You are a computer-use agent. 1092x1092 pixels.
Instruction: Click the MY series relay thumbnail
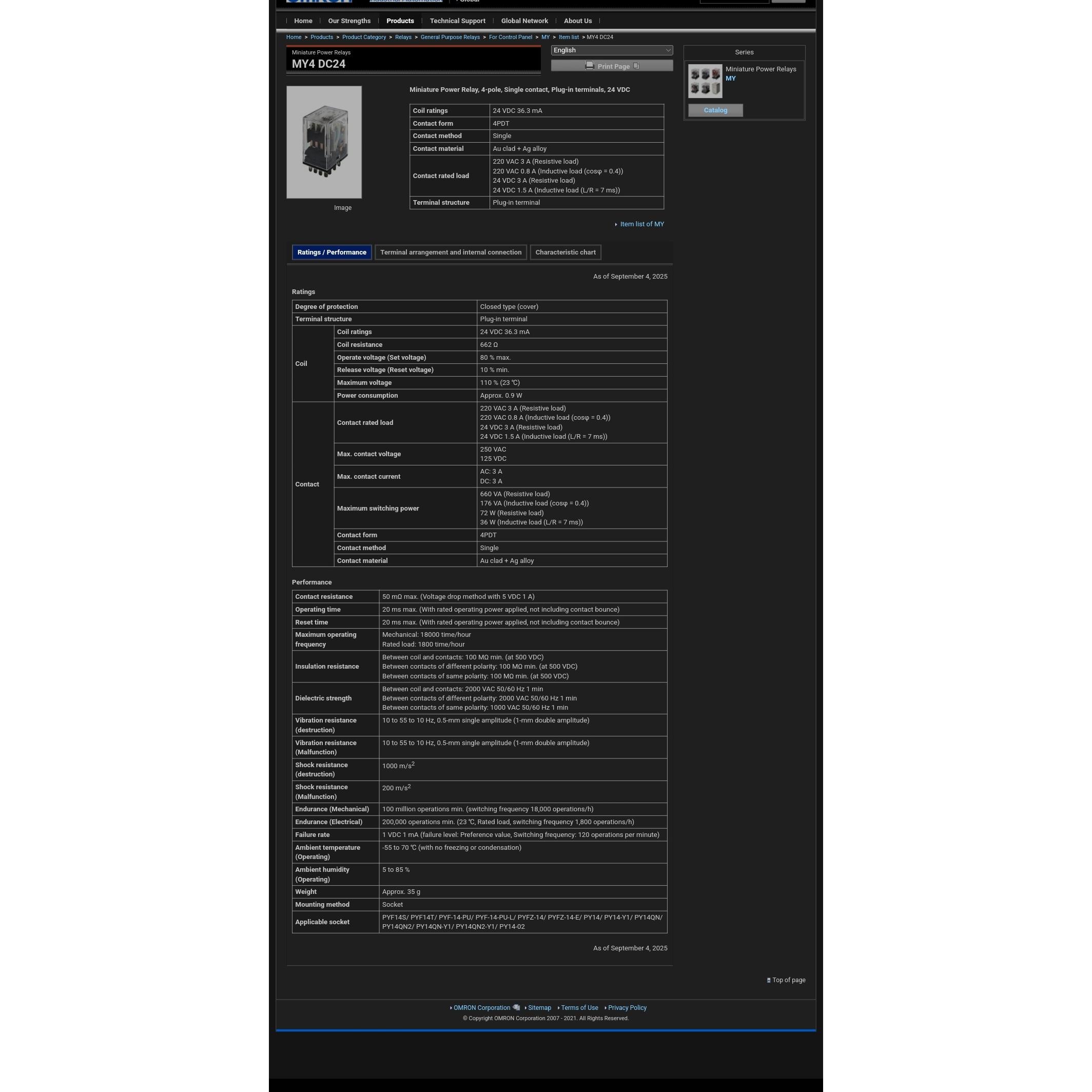pyautogui.click(x=705, y=81)
